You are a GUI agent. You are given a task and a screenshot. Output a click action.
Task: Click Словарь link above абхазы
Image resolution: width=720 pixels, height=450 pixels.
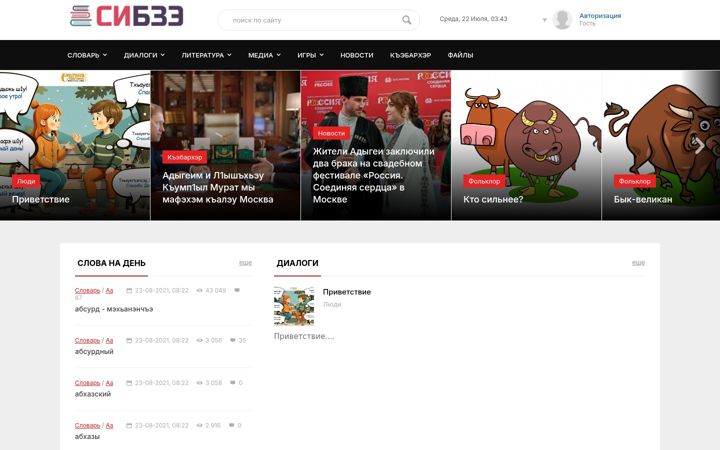[87, 426]
